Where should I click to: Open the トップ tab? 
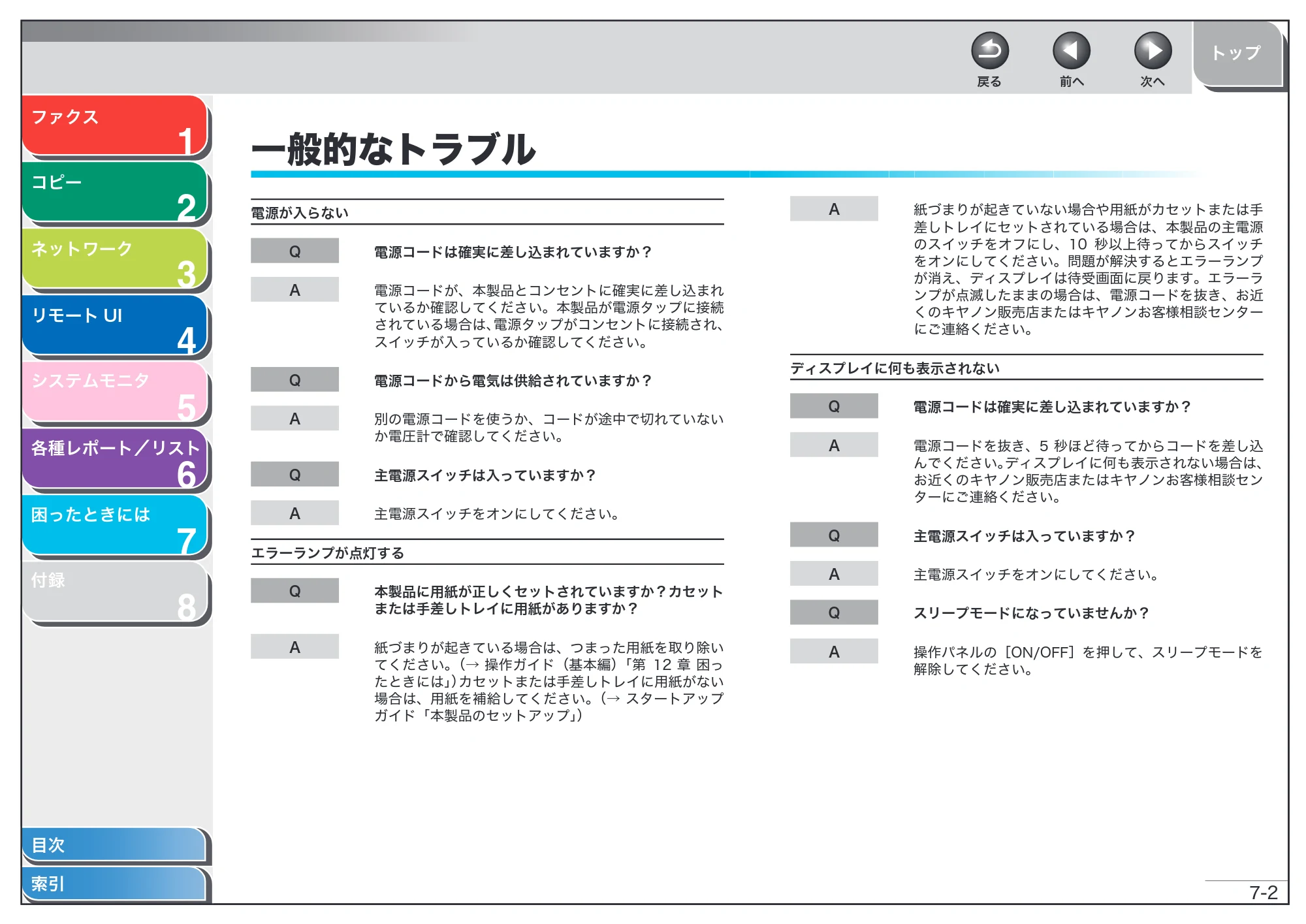click(1237, 54)
